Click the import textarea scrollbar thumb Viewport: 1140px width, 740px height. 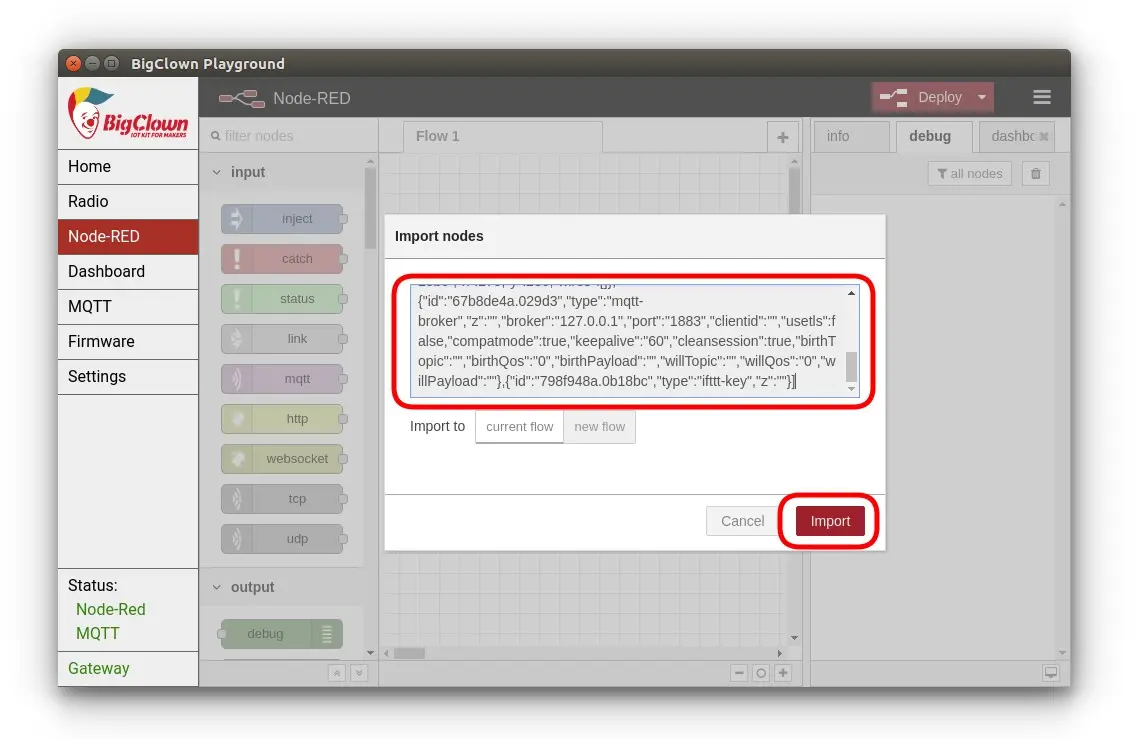[x=851, y=366]
